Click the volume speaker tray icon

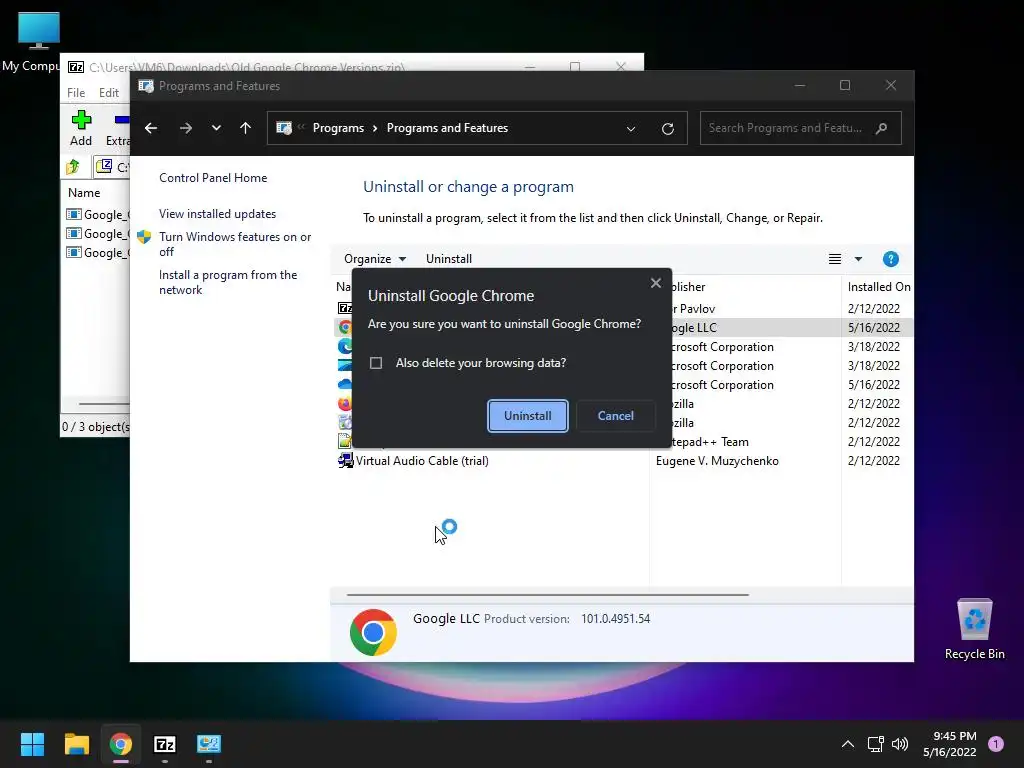tap(900, 744)
